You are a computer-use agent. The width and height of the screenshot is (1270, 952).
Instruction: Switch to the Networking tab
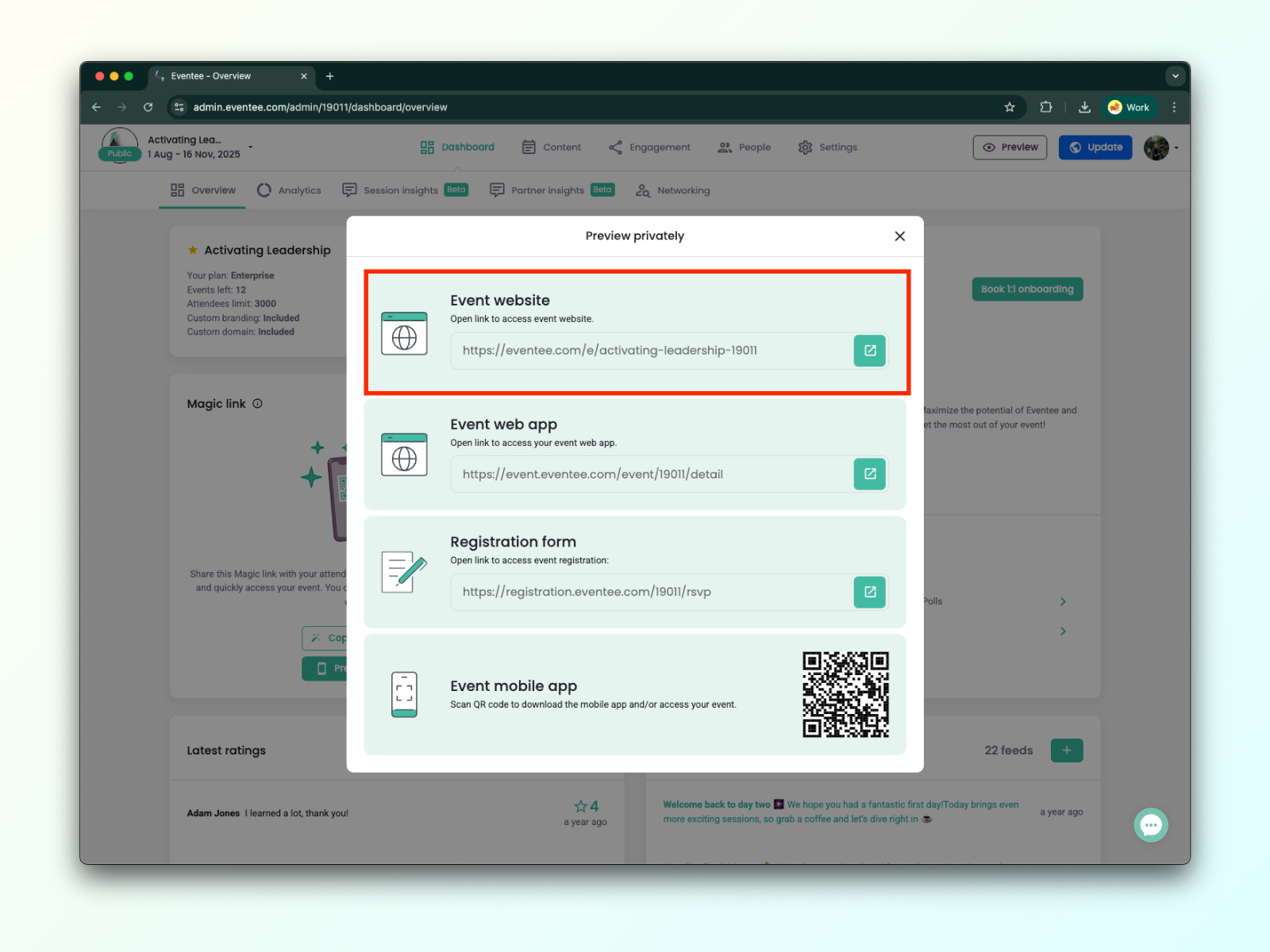pos(673,190)
